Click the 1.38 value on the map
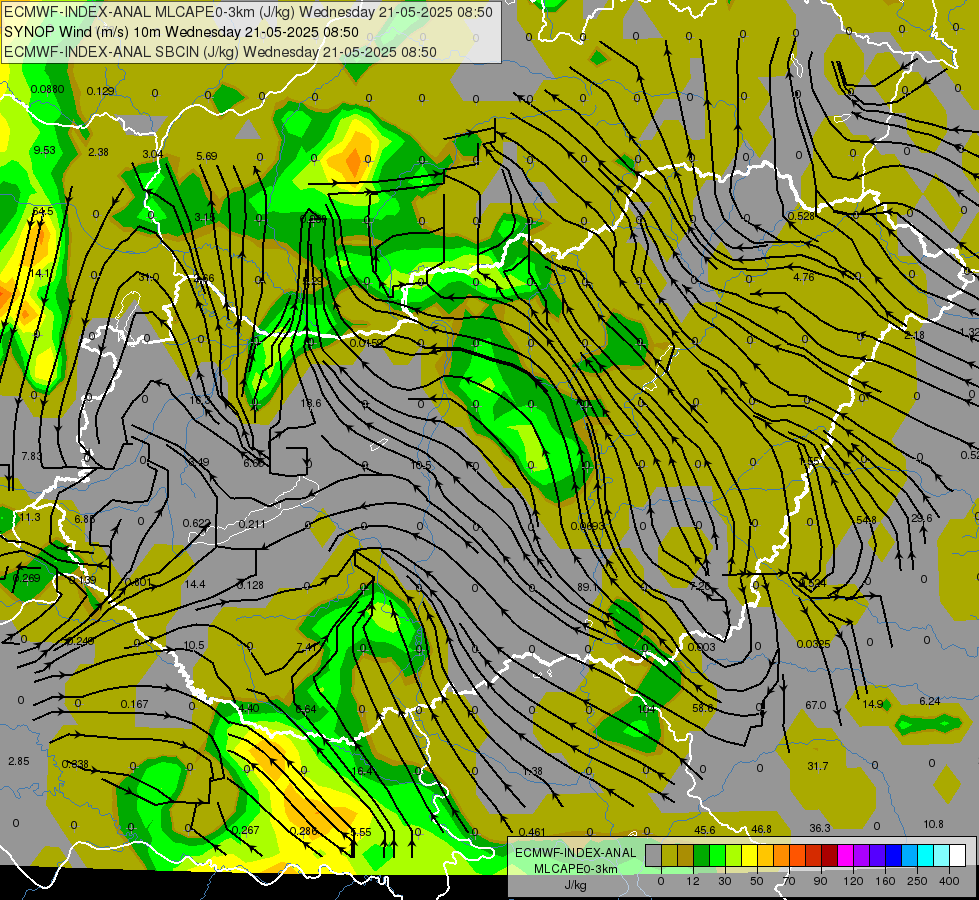 pos(533,771)
